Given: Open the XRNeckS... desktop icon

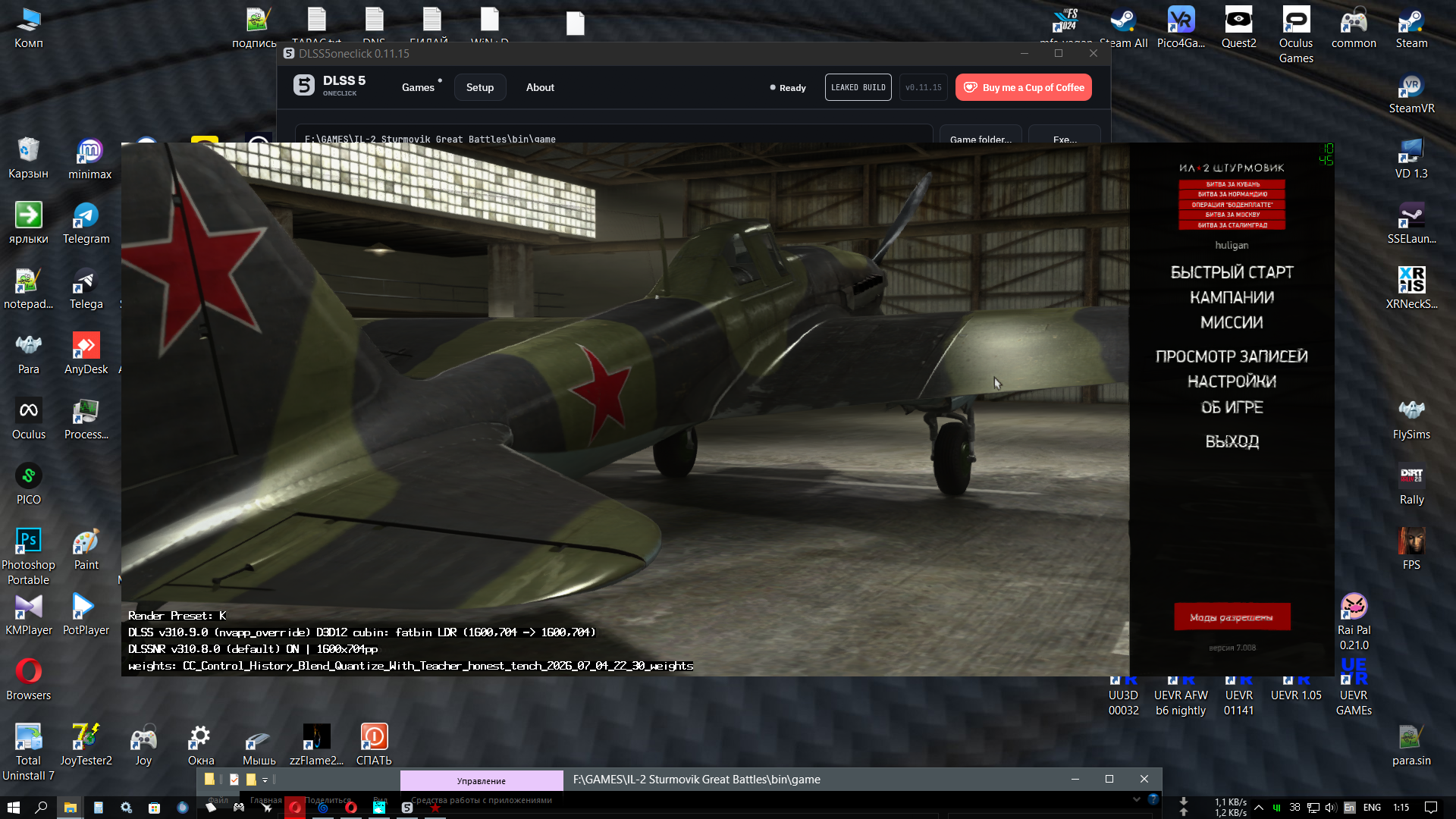Looking at the screenshot, I should 1411,290.
